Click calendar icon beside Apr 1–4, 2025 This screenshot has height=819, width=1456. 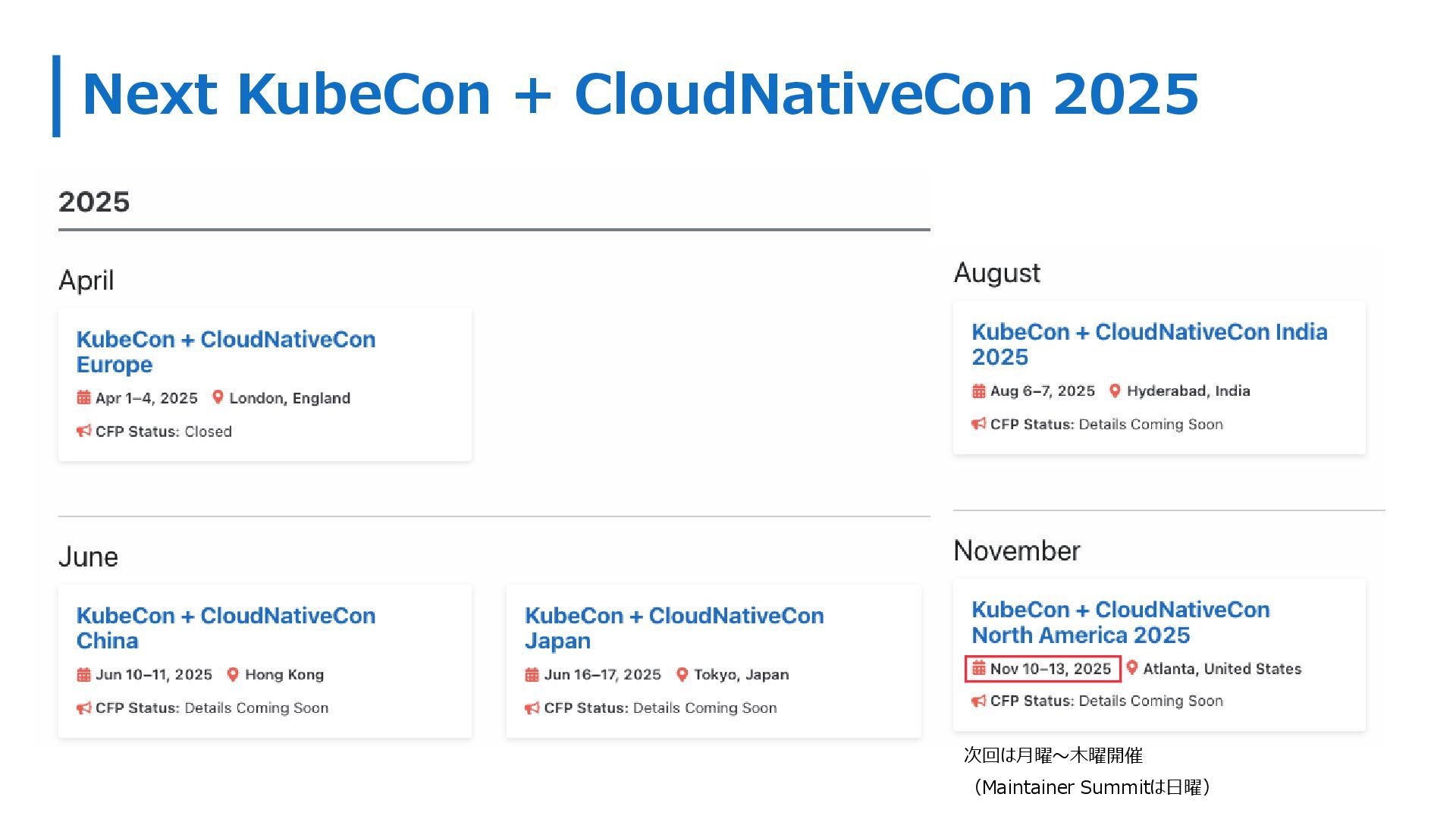pyautogui.click(x=83, y=397)
